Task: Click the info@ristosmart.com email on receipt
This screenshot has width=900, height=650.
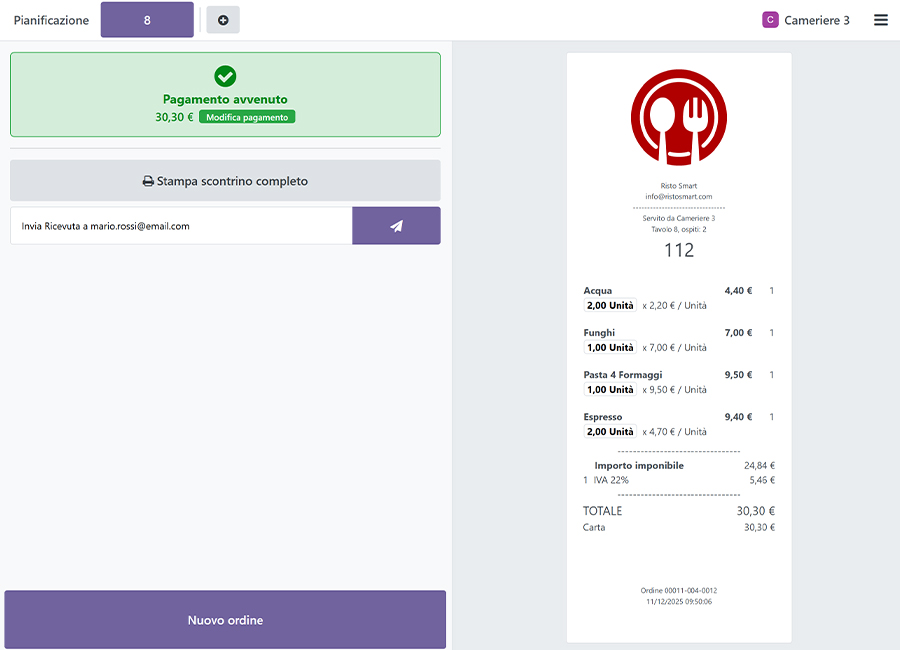Action: [678, 197]
